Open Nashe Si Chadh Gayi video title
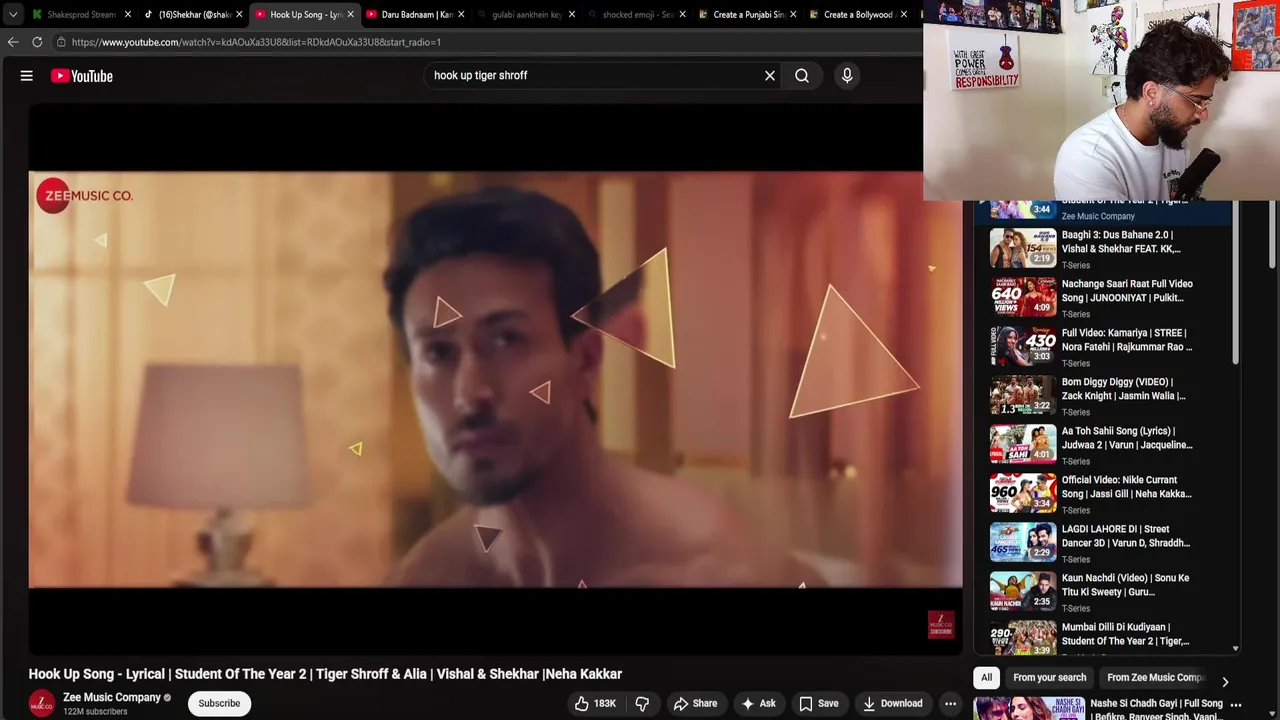The height and width of the screenshot is (720, 1280). 1157,710
